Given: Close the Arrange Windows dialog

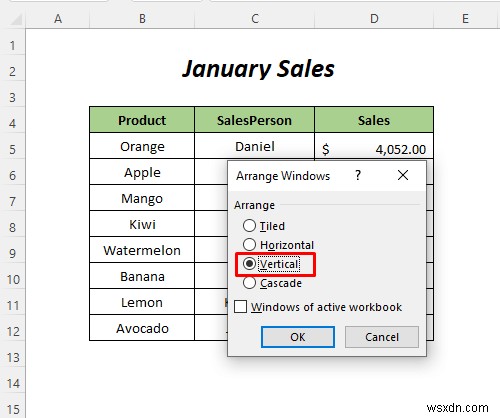Looking at the screenshot, I should point(403,175).
